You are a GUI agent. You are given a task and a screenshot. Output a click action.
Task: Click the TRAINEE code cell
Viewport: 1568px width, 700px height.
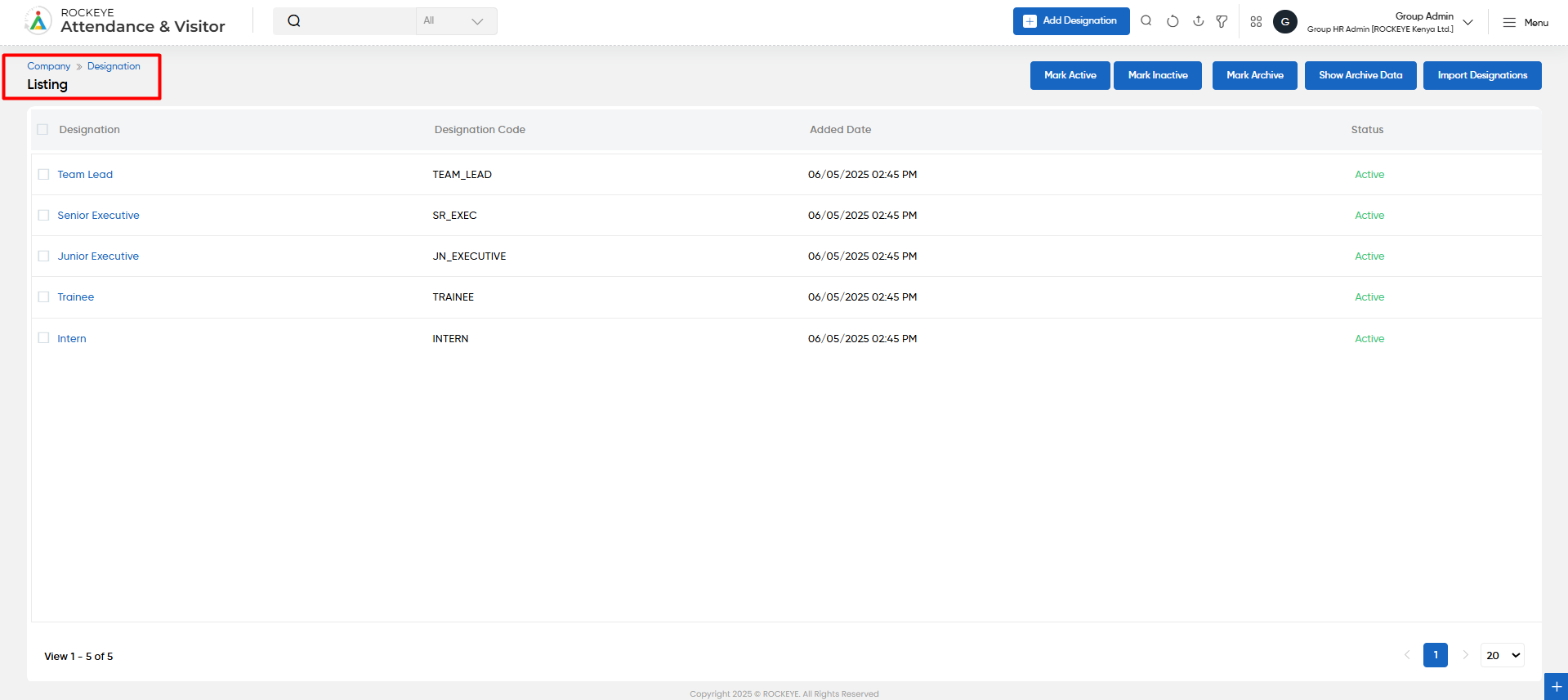453,296
